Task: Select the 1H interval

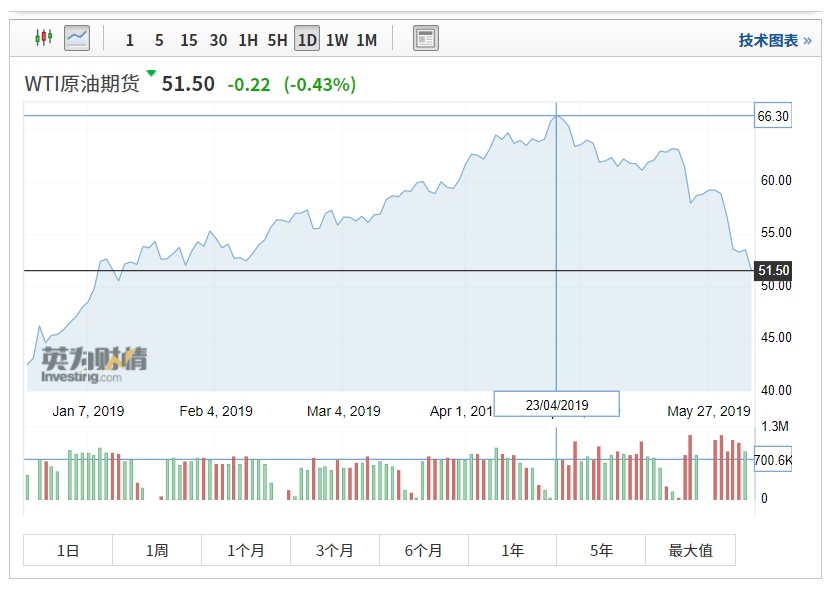Action: pos(248,40)
